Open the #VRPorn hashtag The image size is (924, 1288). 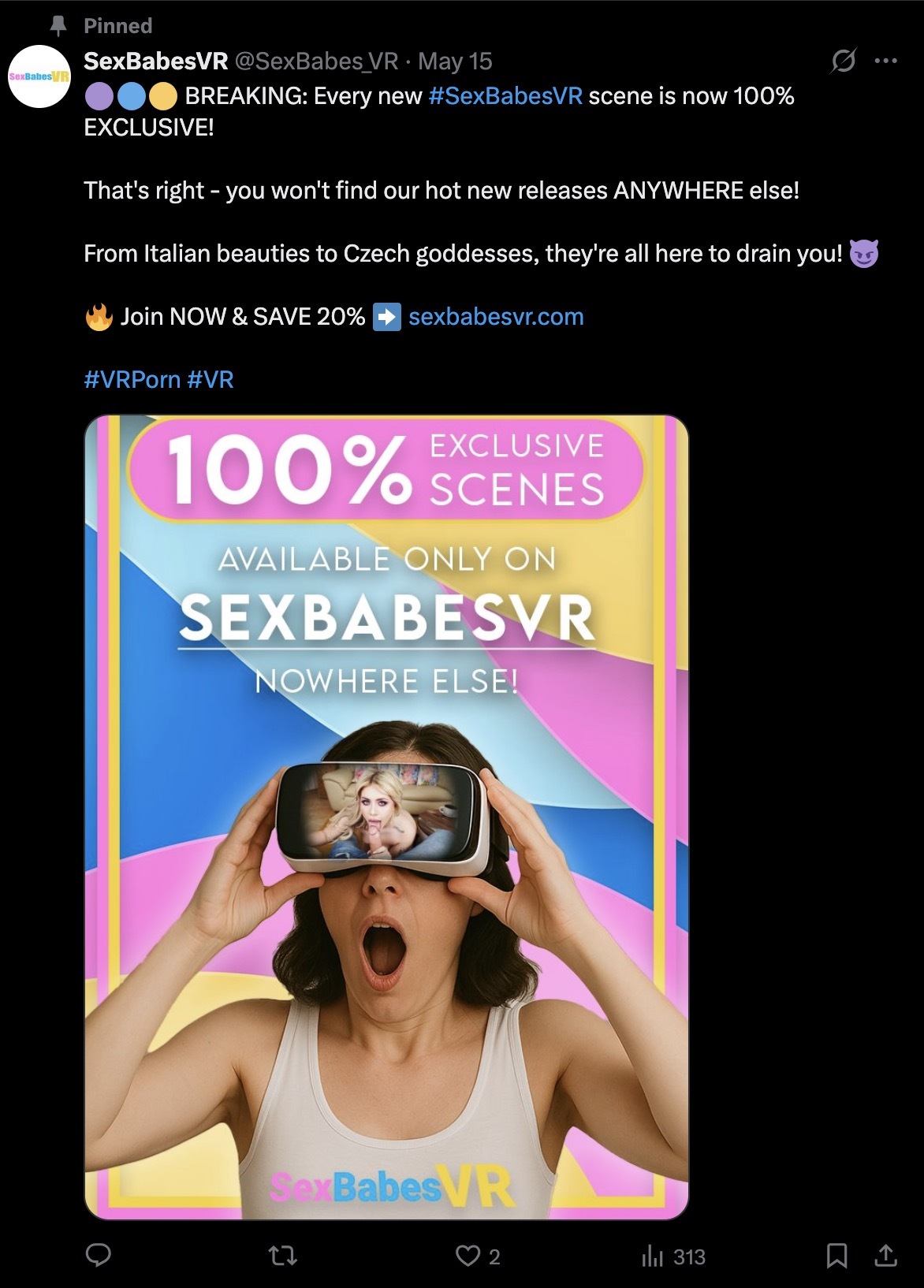point(132,380)
